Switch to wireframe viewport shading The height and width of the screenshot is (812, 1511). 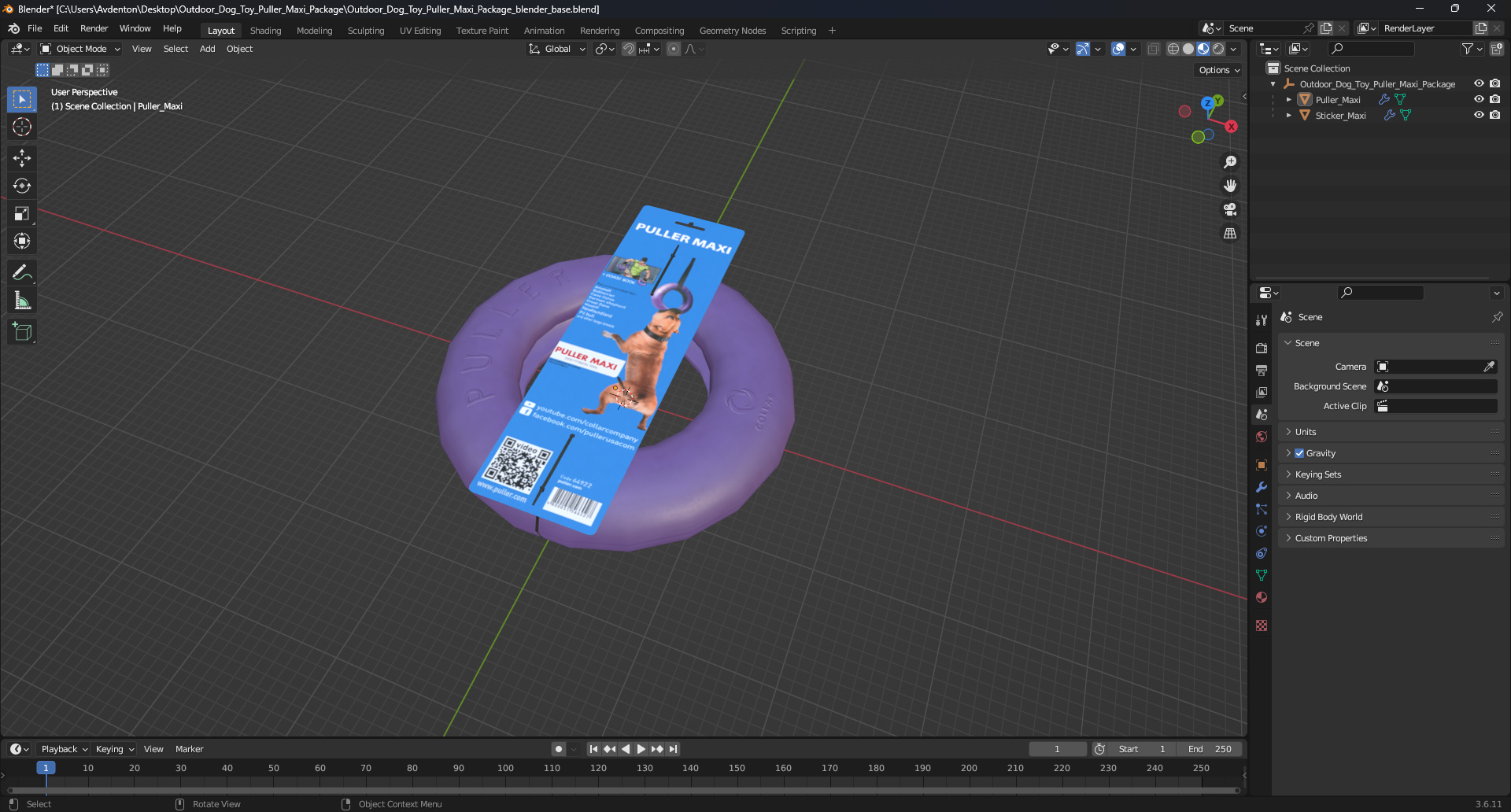[1173, 49]
